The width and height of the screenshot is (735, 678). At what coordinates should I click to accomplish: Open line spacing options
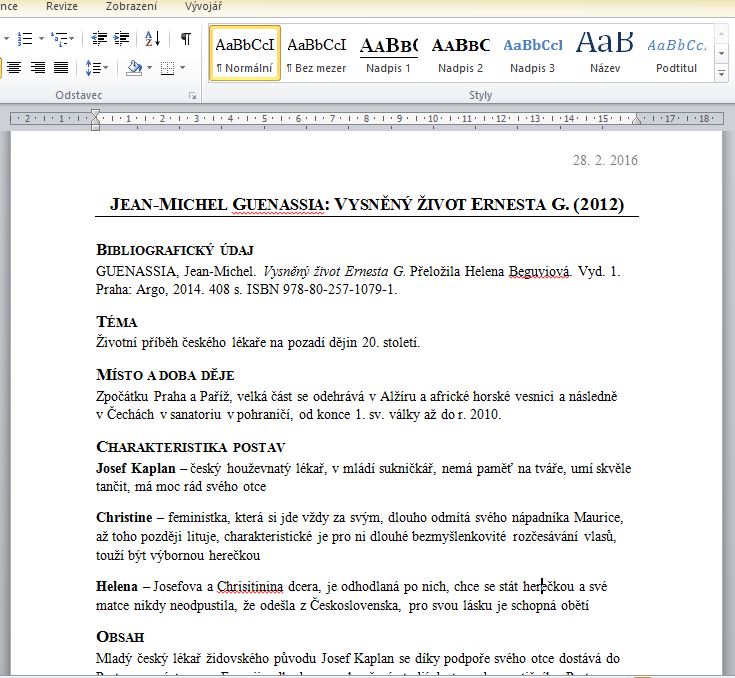click(97, 68)
